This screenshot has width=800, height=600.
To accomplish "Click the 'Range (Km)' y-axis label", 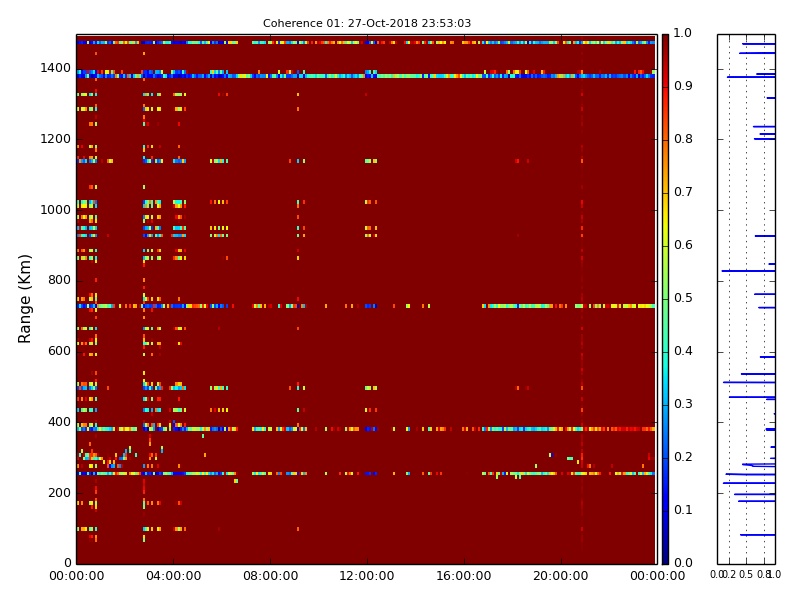I will [24, 299].
